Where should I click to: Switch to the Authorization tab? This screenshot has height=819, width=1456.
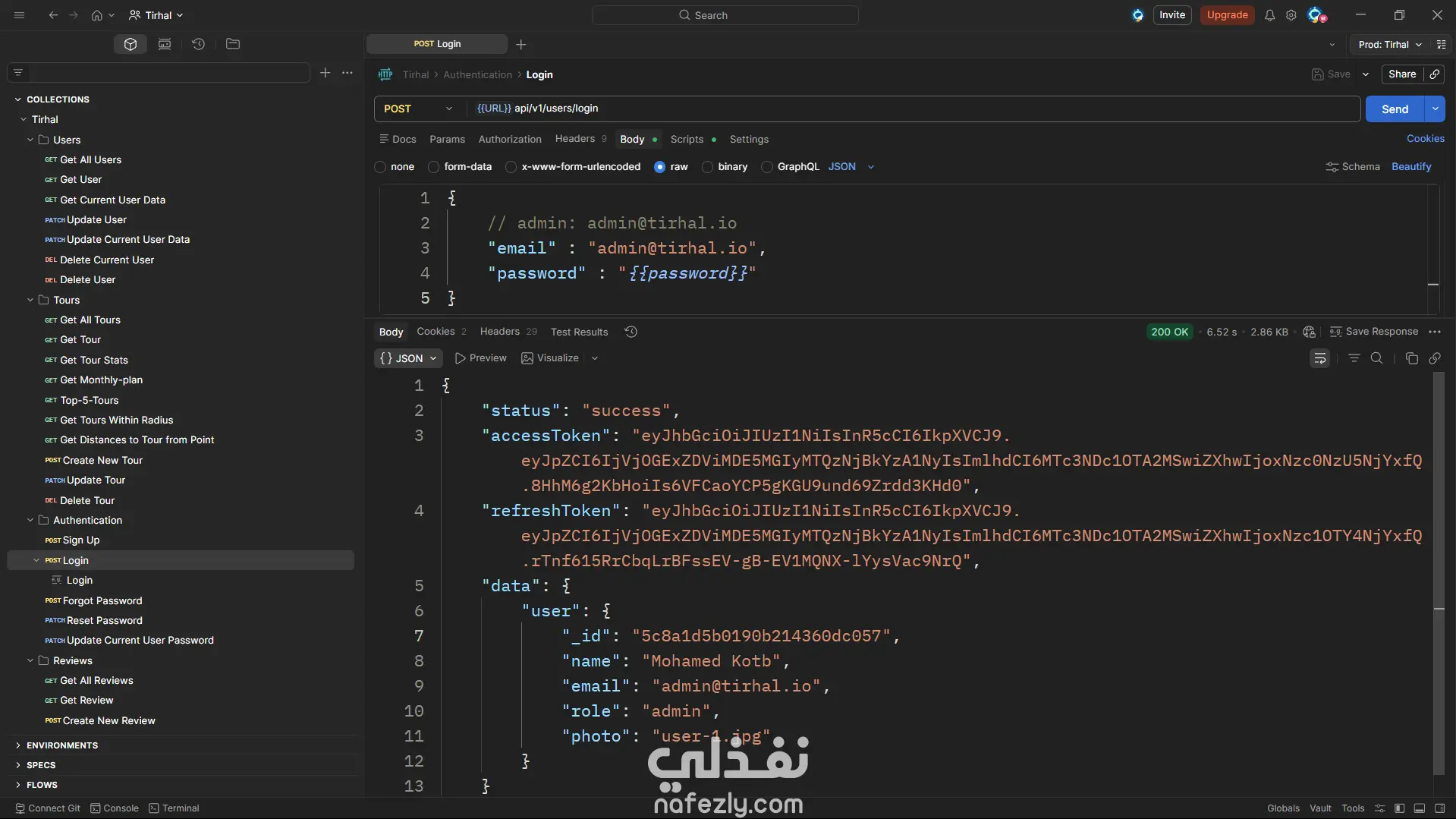(510, 140)
